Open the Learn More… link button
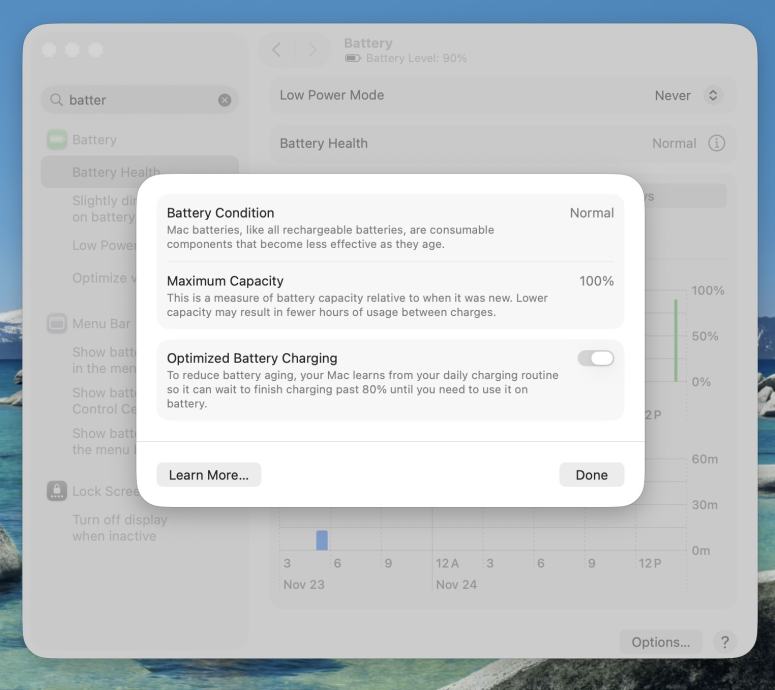The width and height of the screenshot is (775, 690). (x=209, y=475)
